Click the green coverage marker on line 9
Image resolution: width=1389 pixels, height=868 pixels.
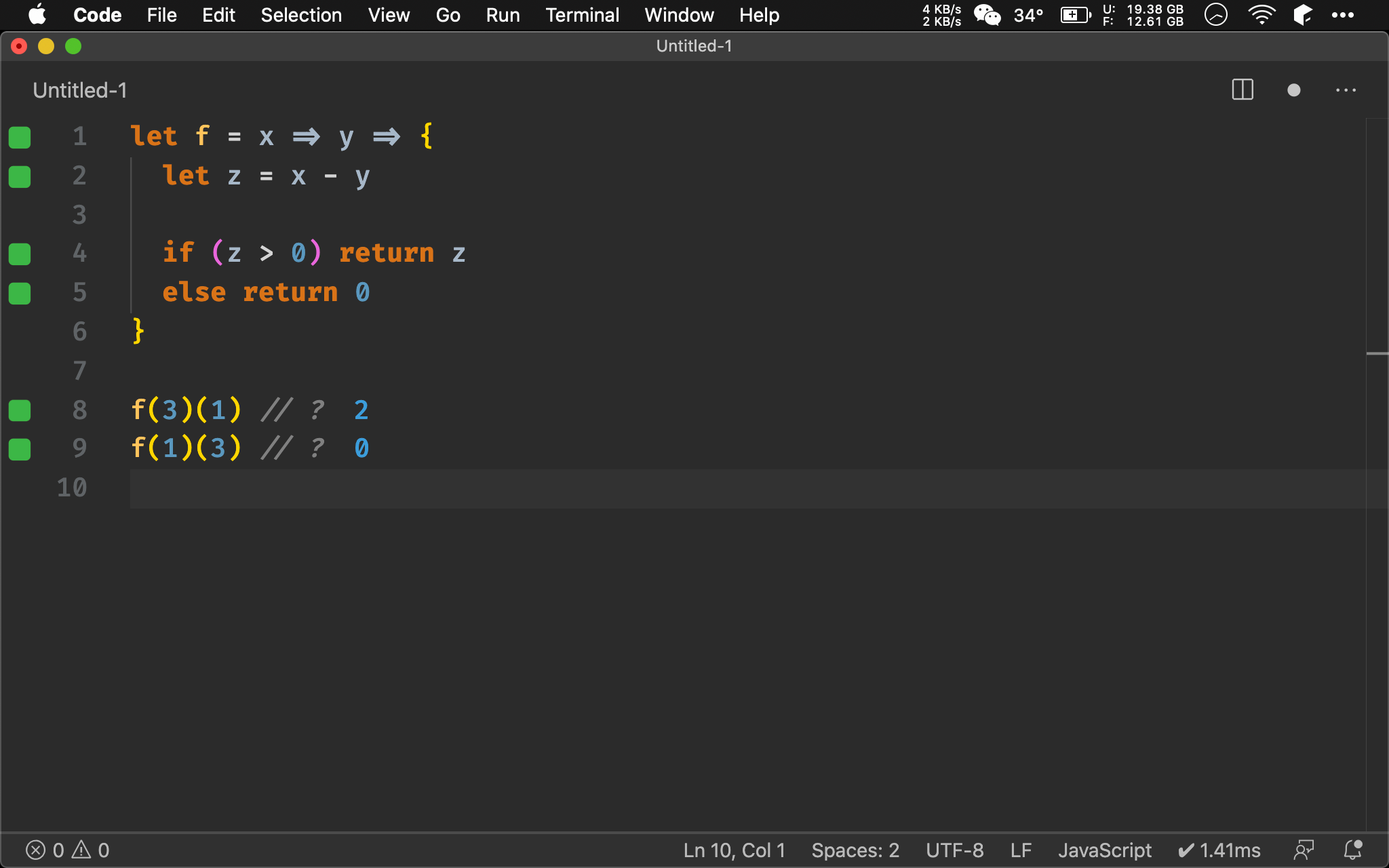coord(20,449)
